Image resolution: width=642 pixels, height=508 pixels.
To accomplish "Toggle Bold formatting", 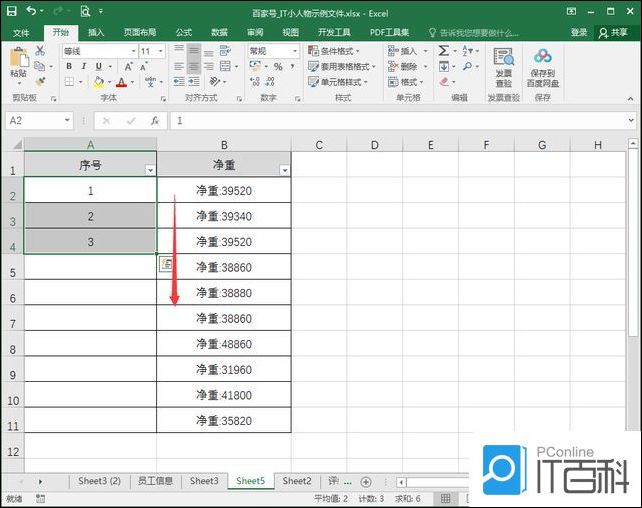I will tap(69, 67).
